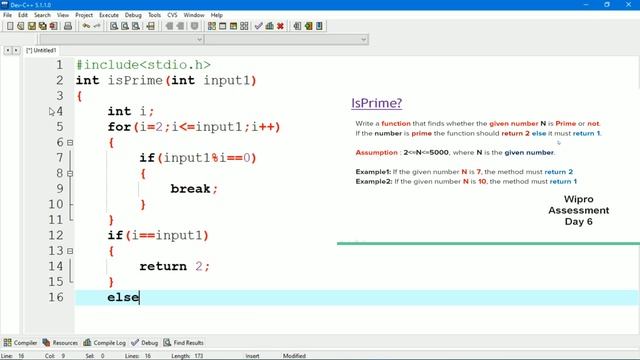Viewport: 640px width, 360px height.
Task: Click the New source file icon
Action: pos(10,26)
